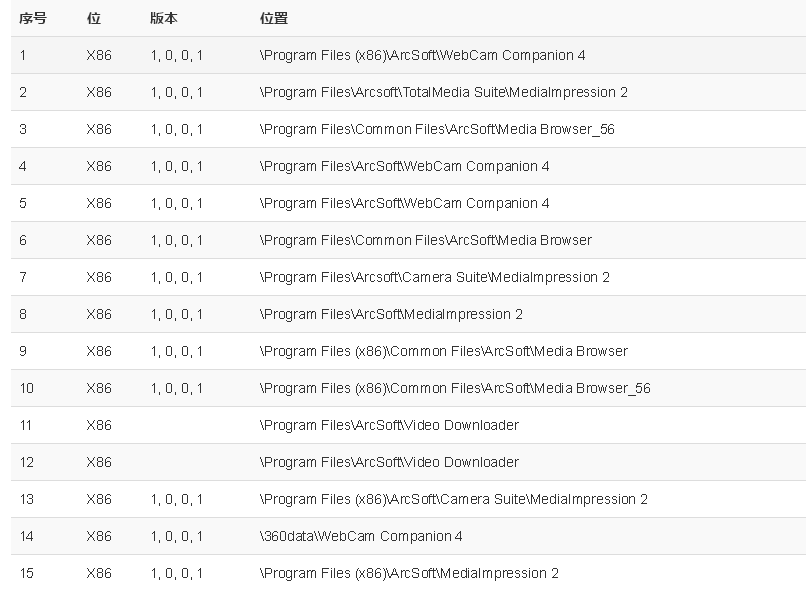Select row 15 path Program Files (x86)\ArcSoft\MediaImpression 2
The image size is (806, 600).
tap(409, 573)
